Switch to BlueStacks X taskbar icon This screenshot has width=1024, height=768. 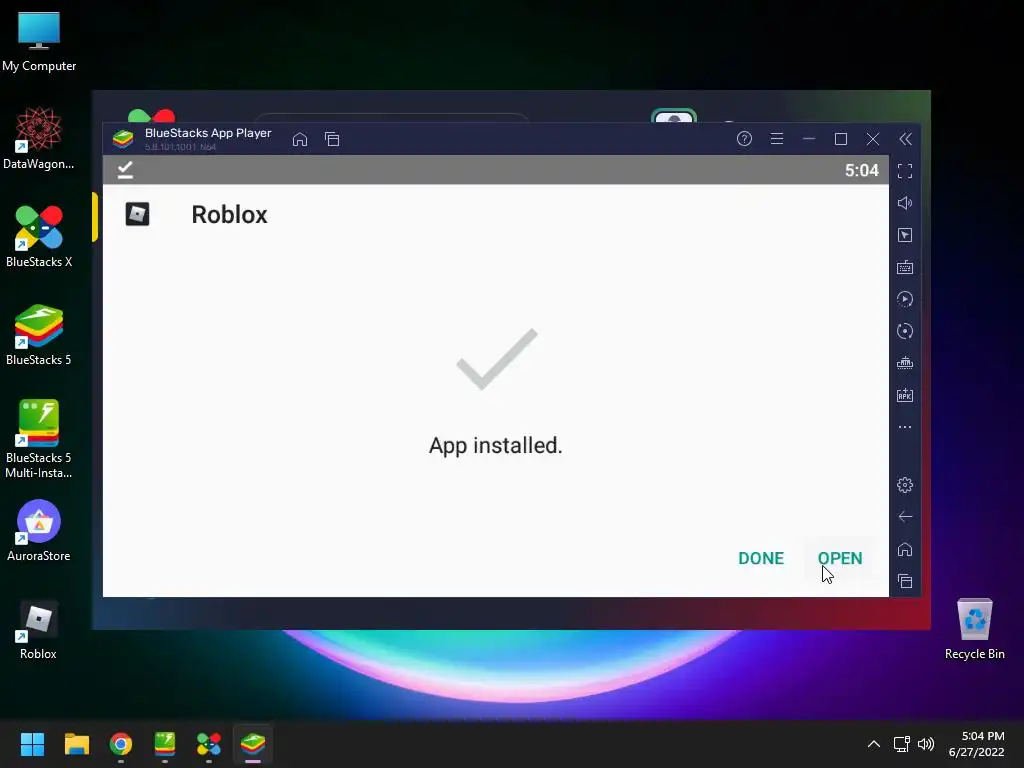[x=209, y=744]
